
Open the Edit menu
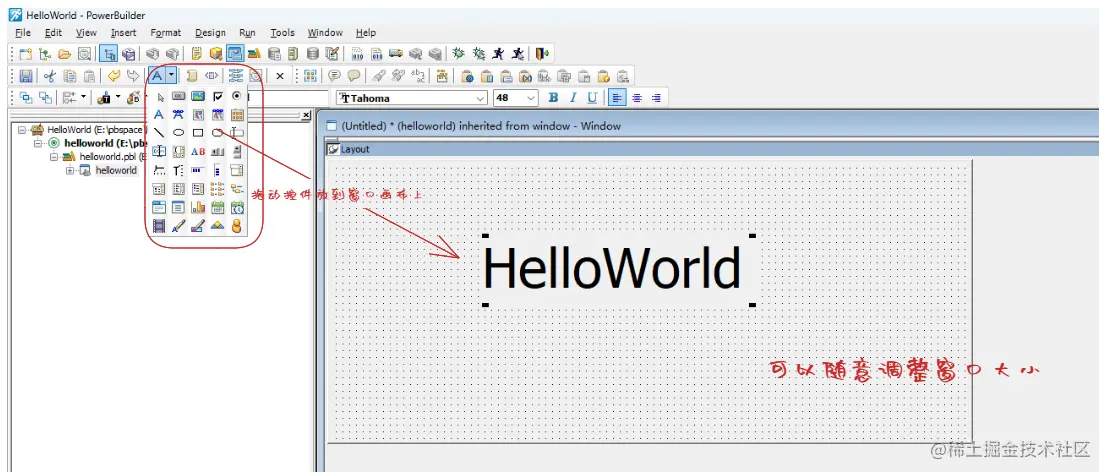(x=54, y=32)
